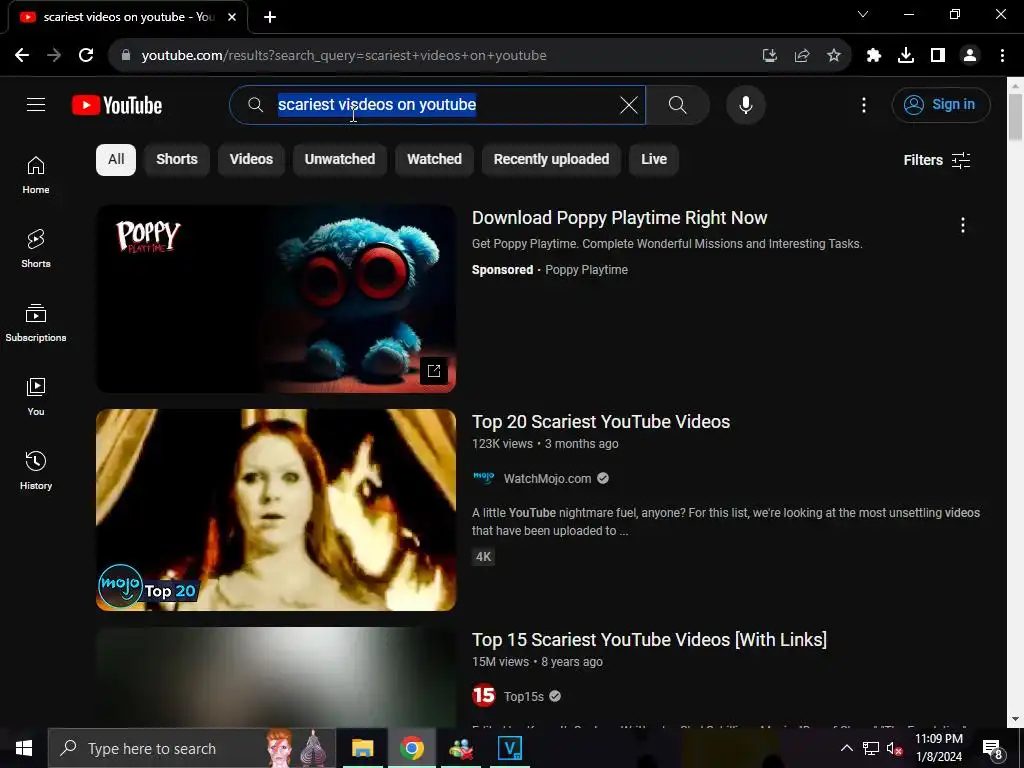Toggle Chrome side panel
Viewport: 1024px width, 768px height.
[x=938, y=56]
